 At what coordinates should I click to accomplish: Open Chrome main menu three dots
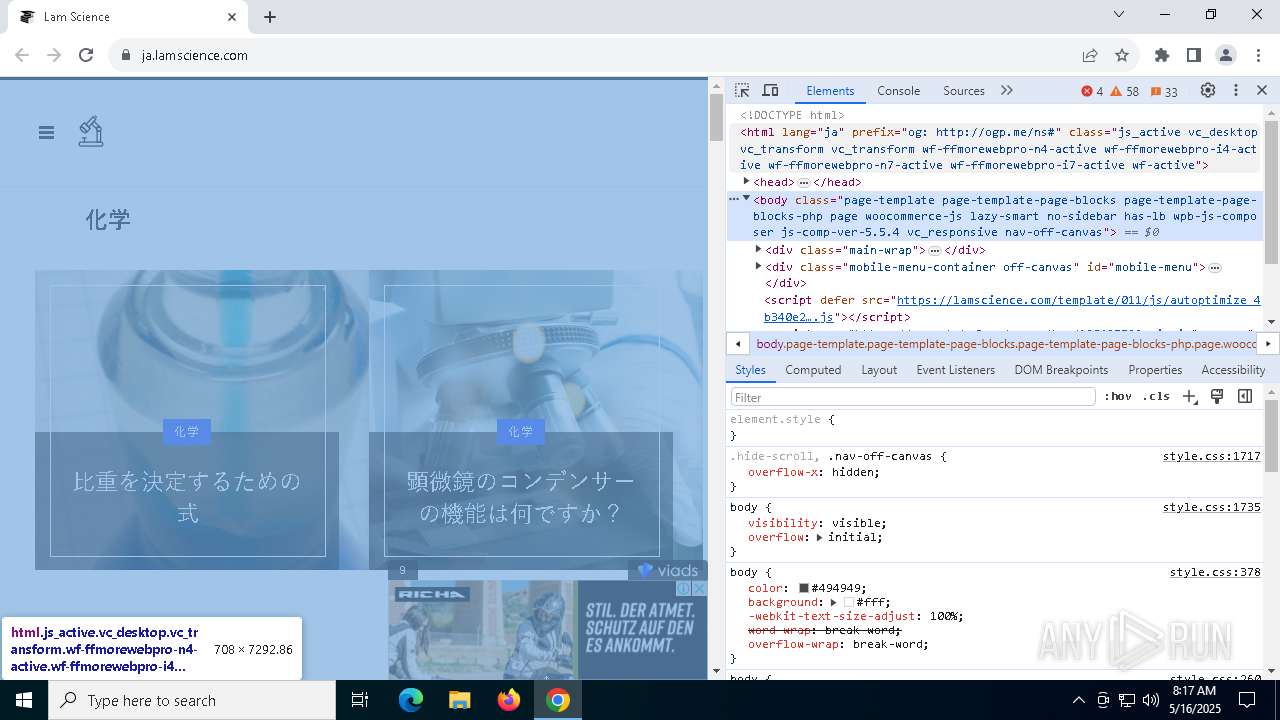(x=1257, y=55)
